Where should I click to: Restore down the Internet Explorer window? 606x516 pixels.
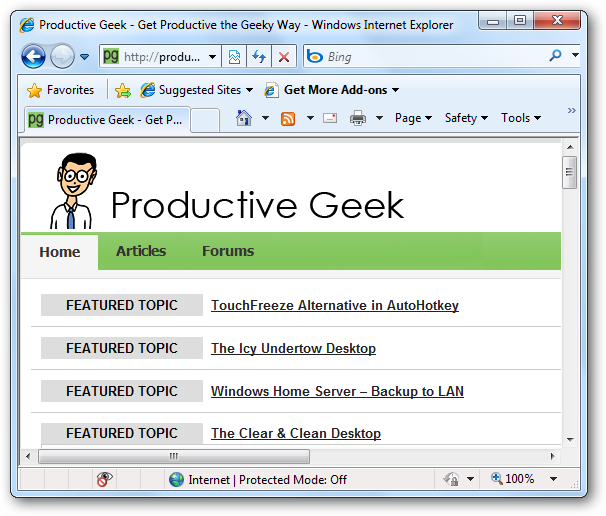click(x=520, y=20)
